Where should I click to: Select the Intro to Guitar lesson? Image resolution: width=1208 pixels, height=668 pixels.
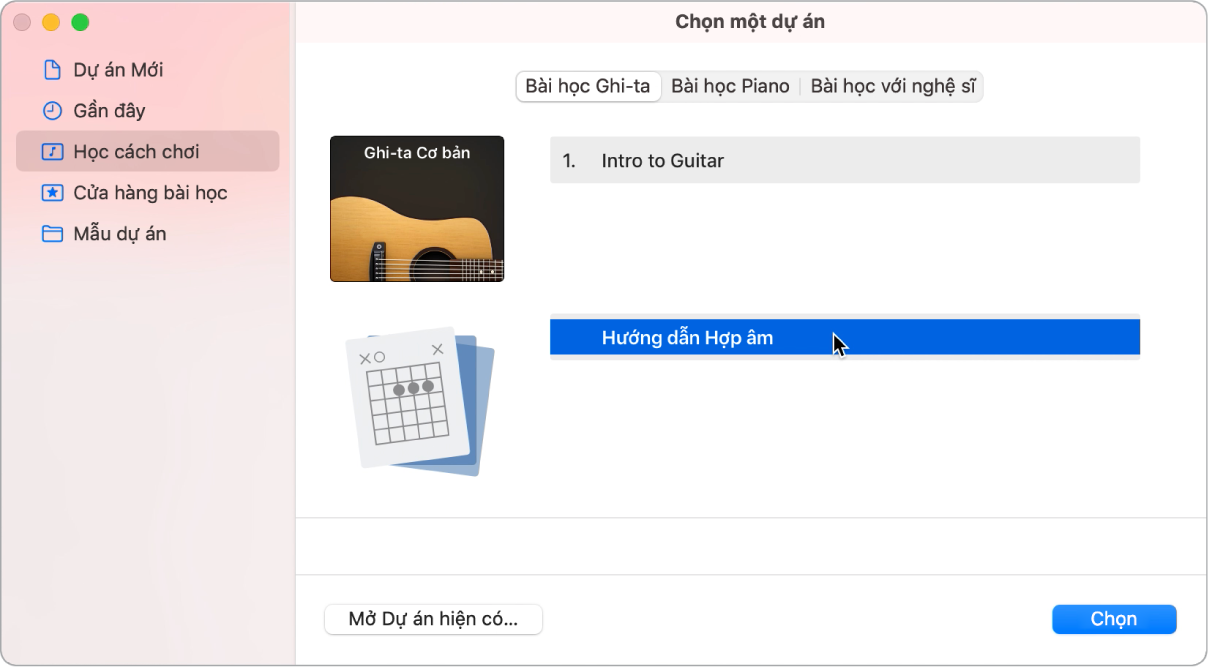845,160
